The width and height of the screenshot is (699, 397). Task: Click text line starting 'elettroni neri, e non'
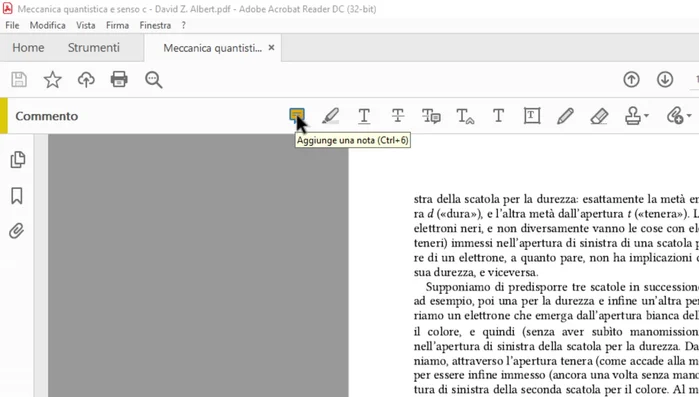[556, 228]
